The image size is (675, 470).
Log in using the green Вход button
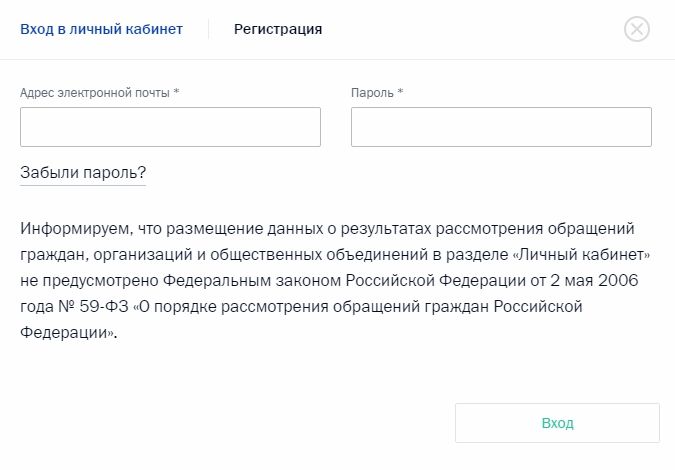click(557, 423)
